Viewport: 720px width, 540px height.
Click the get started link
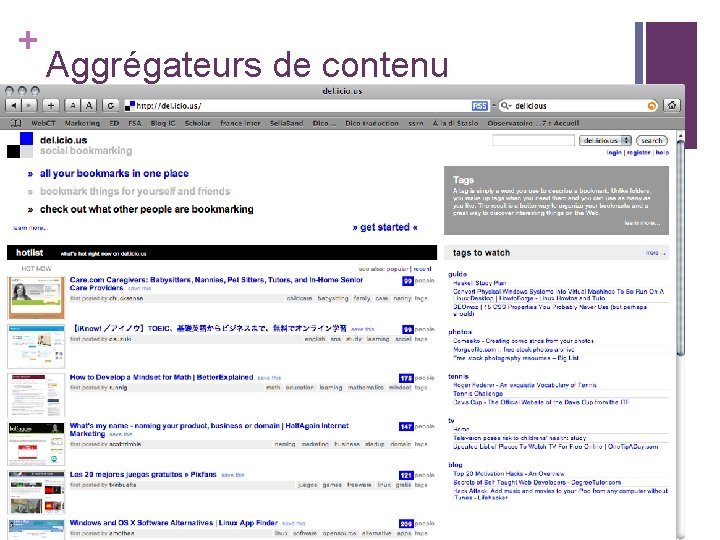(385, 227)
